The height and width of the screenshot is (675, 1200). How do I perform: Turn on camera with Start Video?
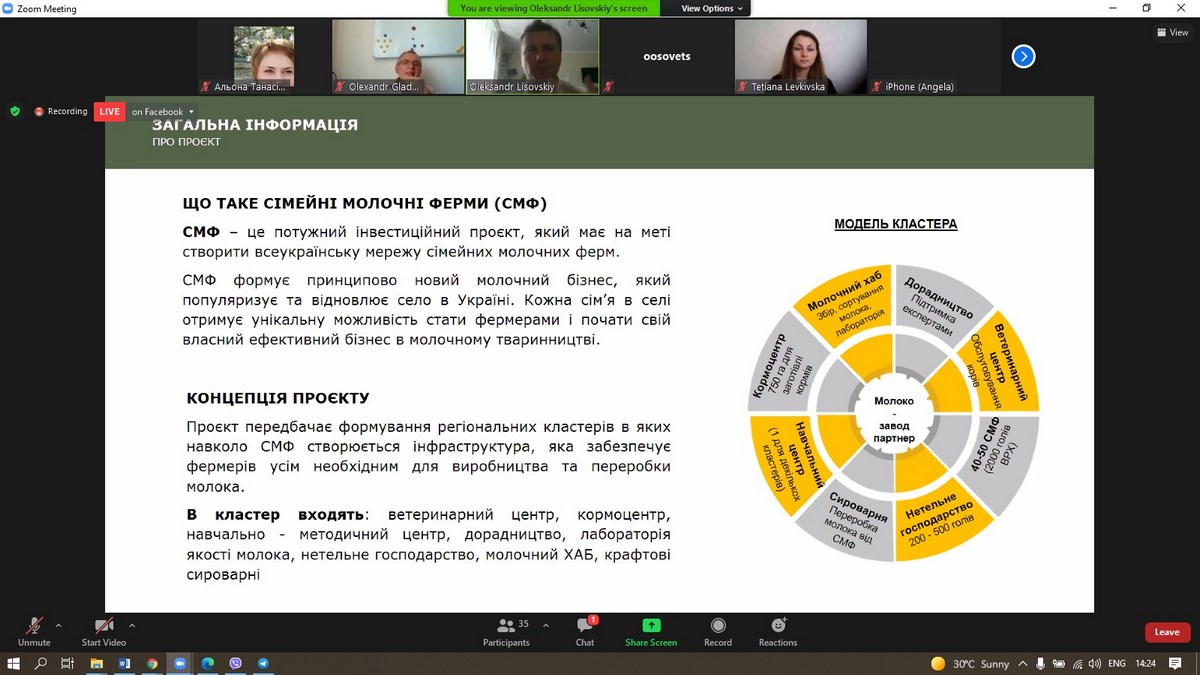pos(104,626)
